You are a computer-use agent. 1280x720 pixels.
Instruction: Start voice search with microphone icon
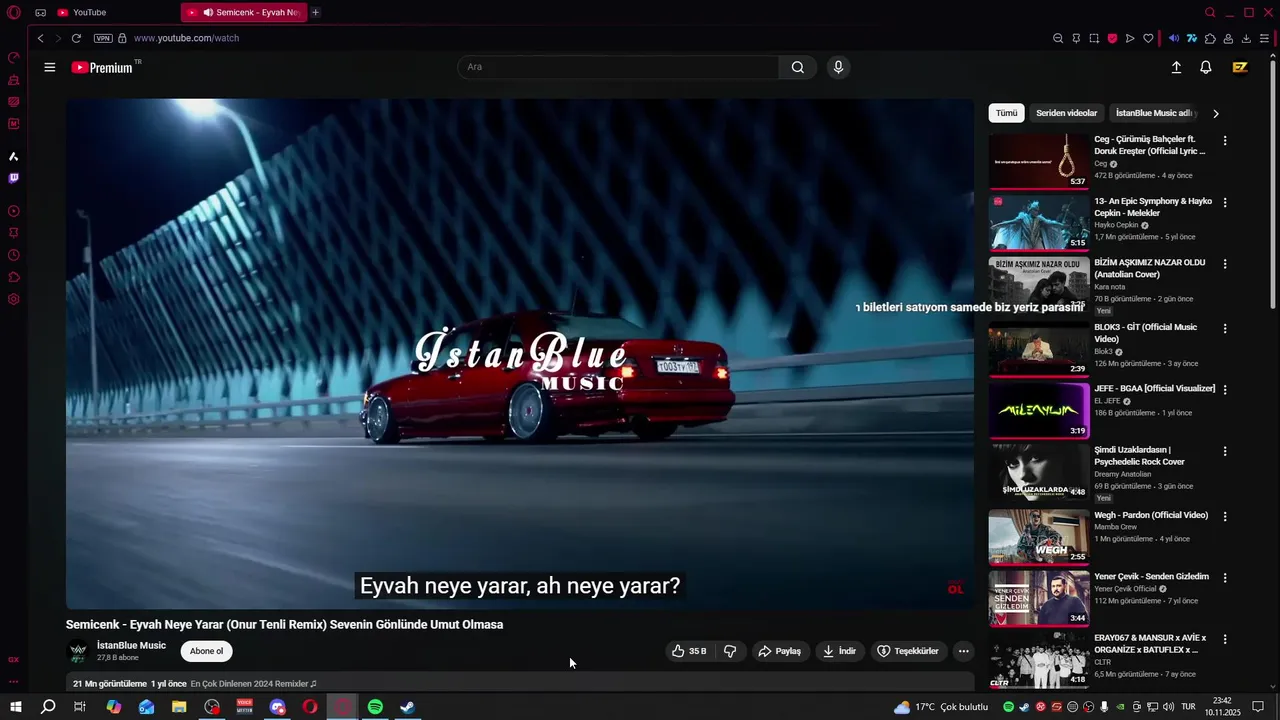(838, 67)
